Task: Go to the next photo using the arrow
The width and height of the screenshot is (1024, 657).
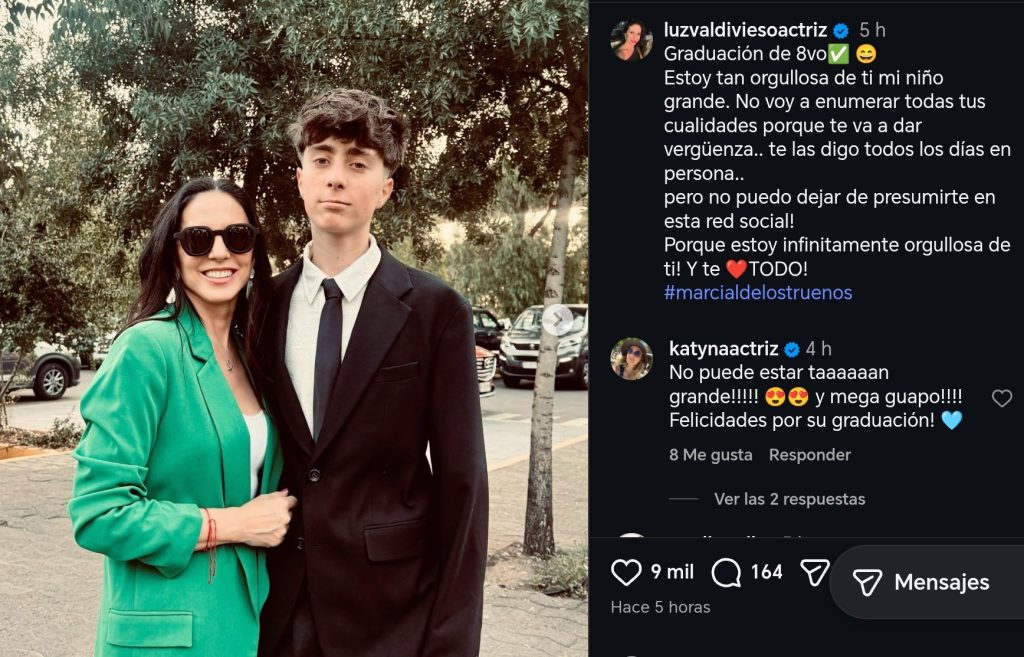Action: click(x=558, y=320)
